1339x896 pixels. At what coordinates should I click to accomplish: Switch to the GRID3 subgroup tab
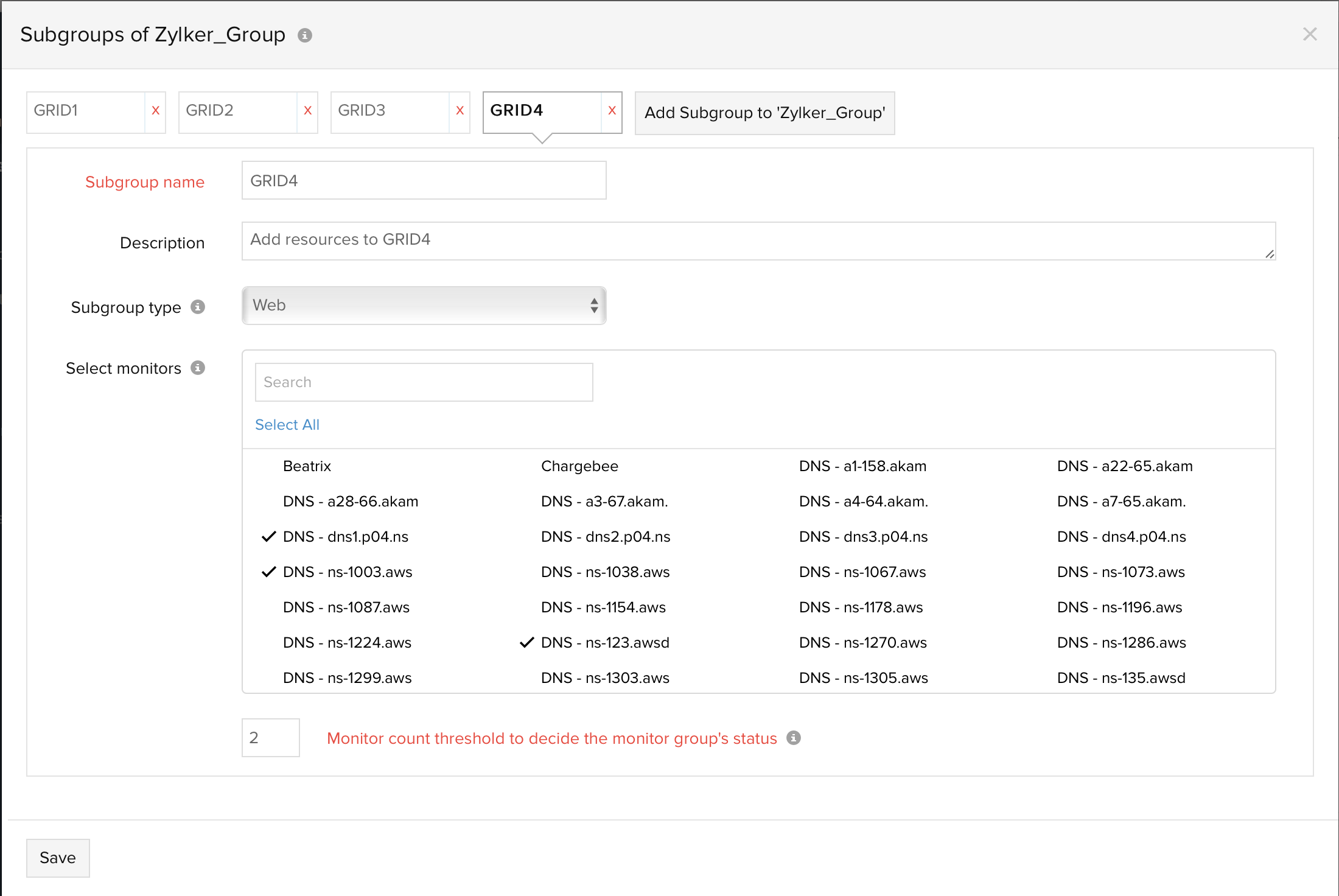click(390, 111)
